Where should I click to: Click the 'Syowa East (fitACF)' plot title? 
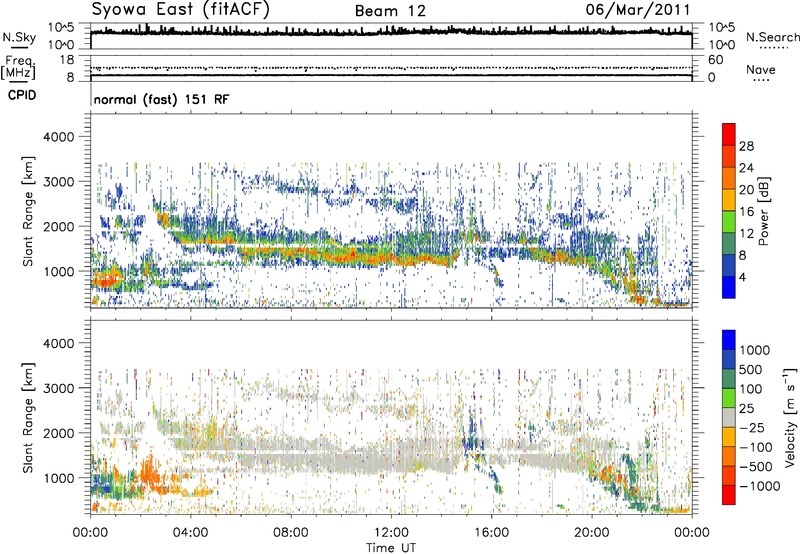click(180, 10)
